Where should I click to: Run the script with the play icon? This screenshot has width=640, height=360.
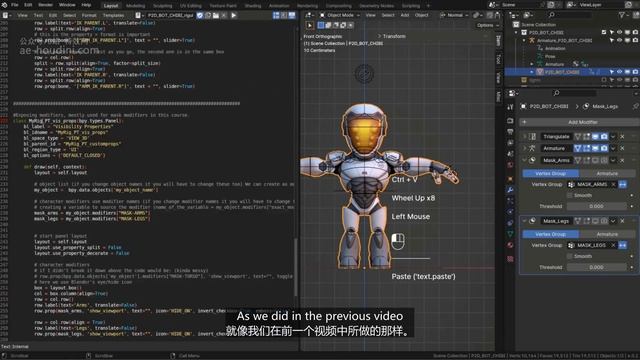(x=234, y=16)
